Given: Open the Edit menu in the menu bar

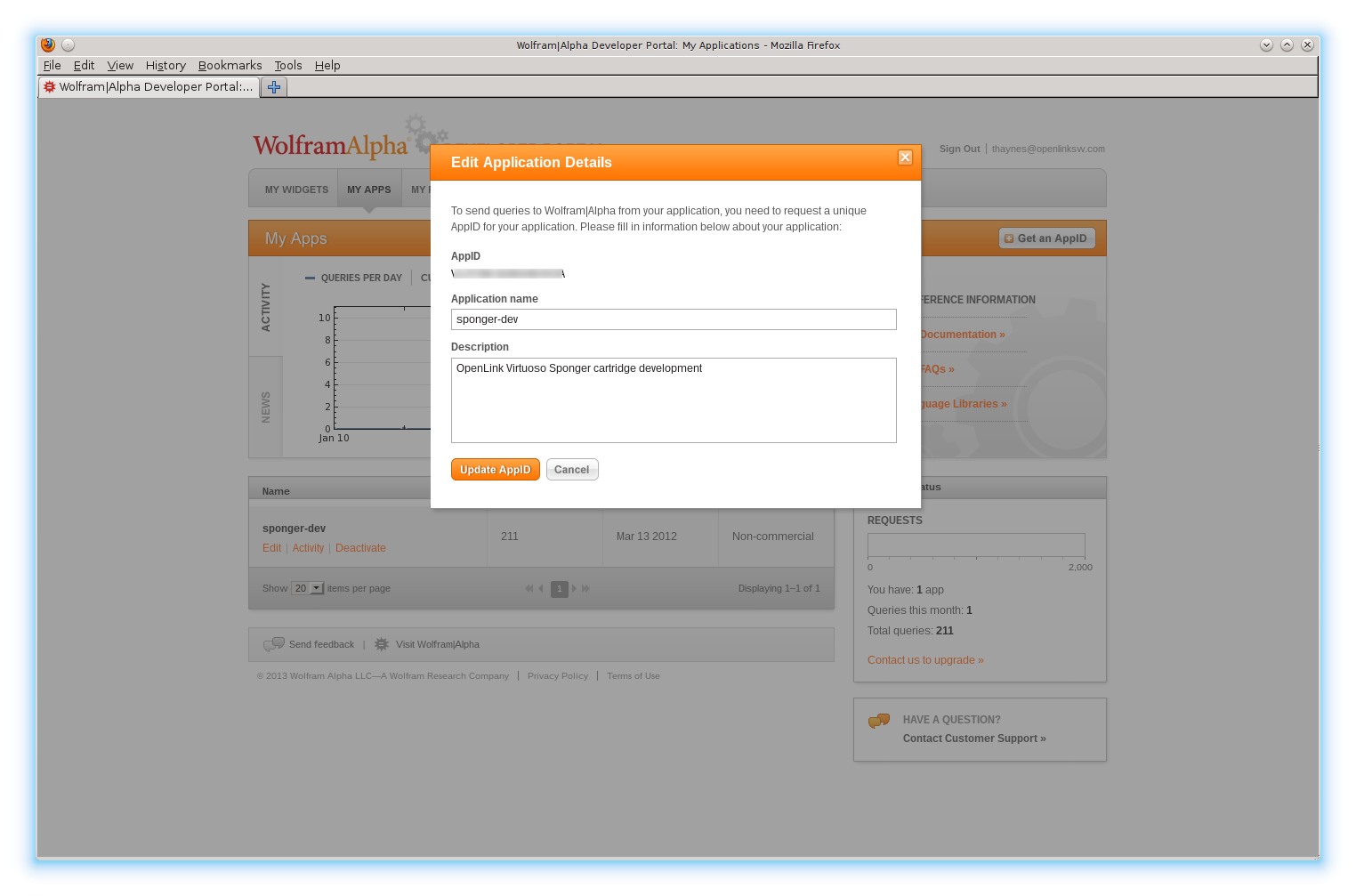Looking at the screenshot, I should (84, 66).
